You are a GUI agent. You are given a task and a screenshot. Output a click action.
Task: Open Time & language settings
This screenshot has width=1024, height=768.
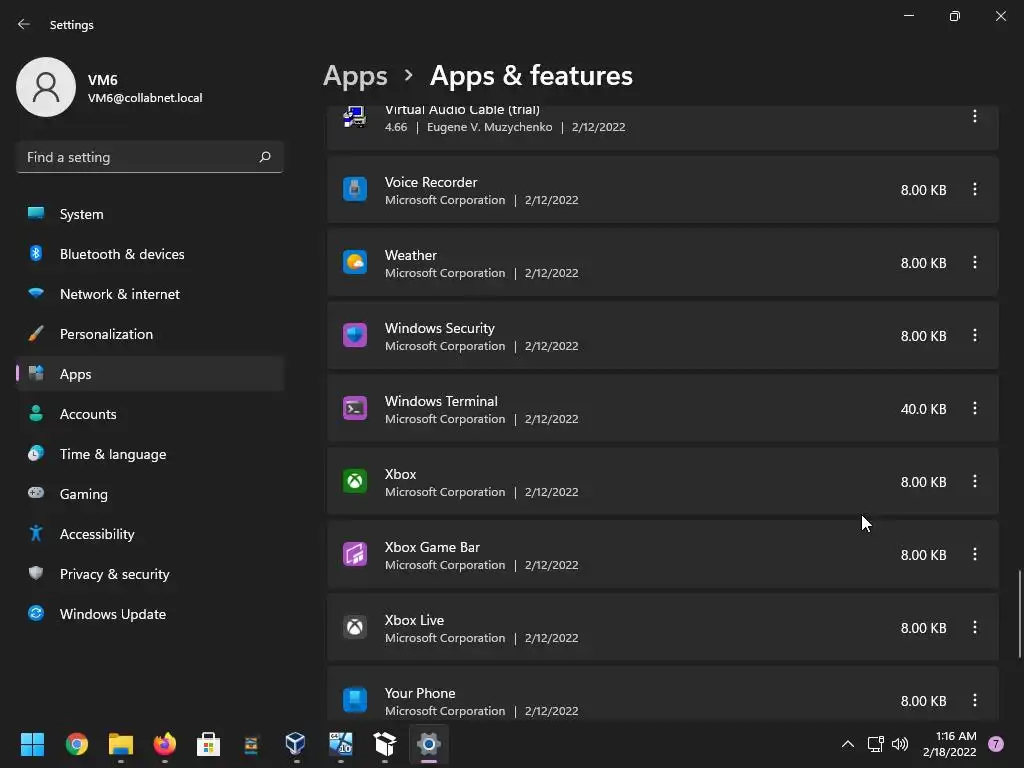click(x=150, y=454)
